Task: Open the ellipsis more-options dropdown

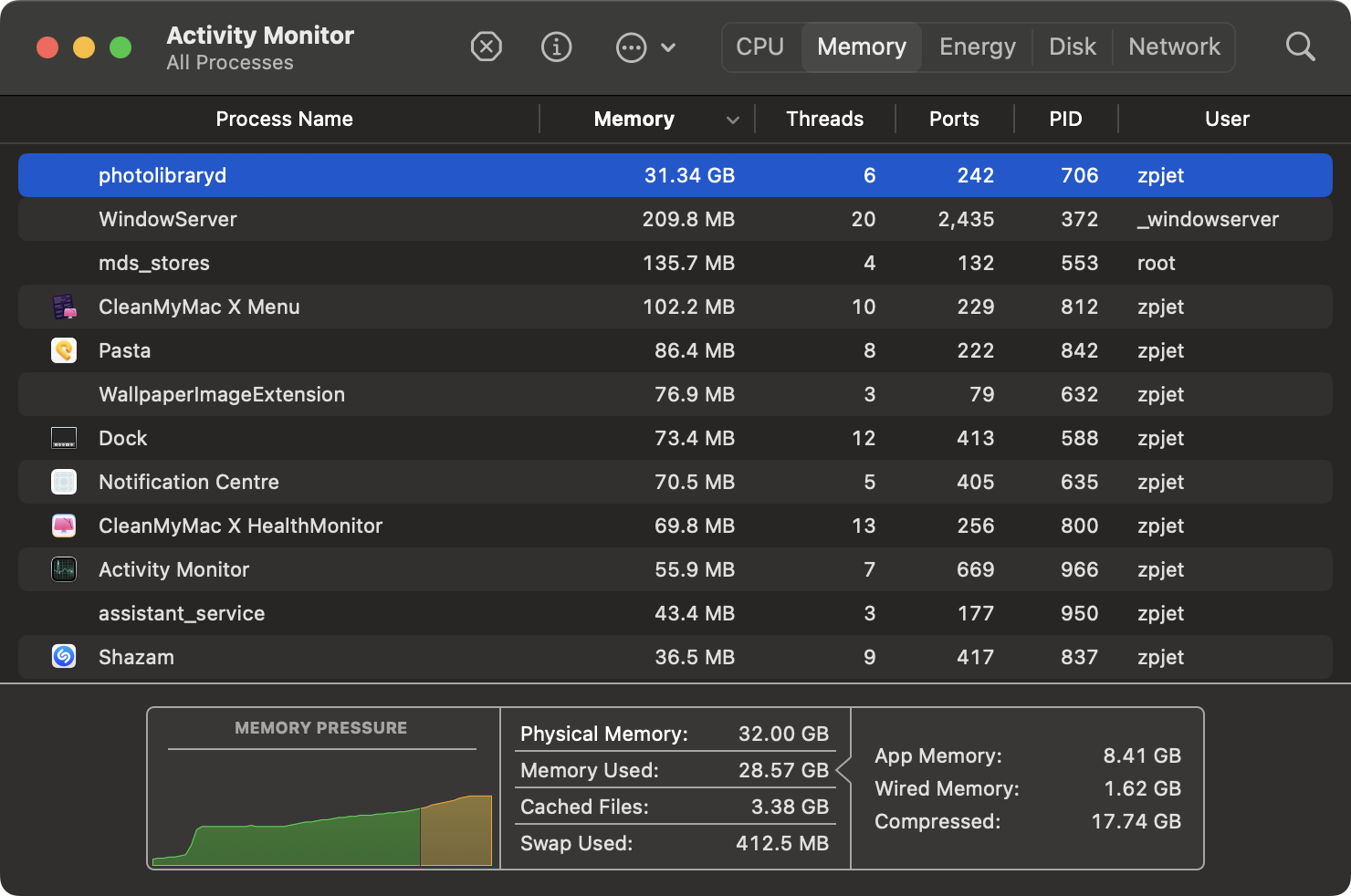Action: (x=645, y=47)
